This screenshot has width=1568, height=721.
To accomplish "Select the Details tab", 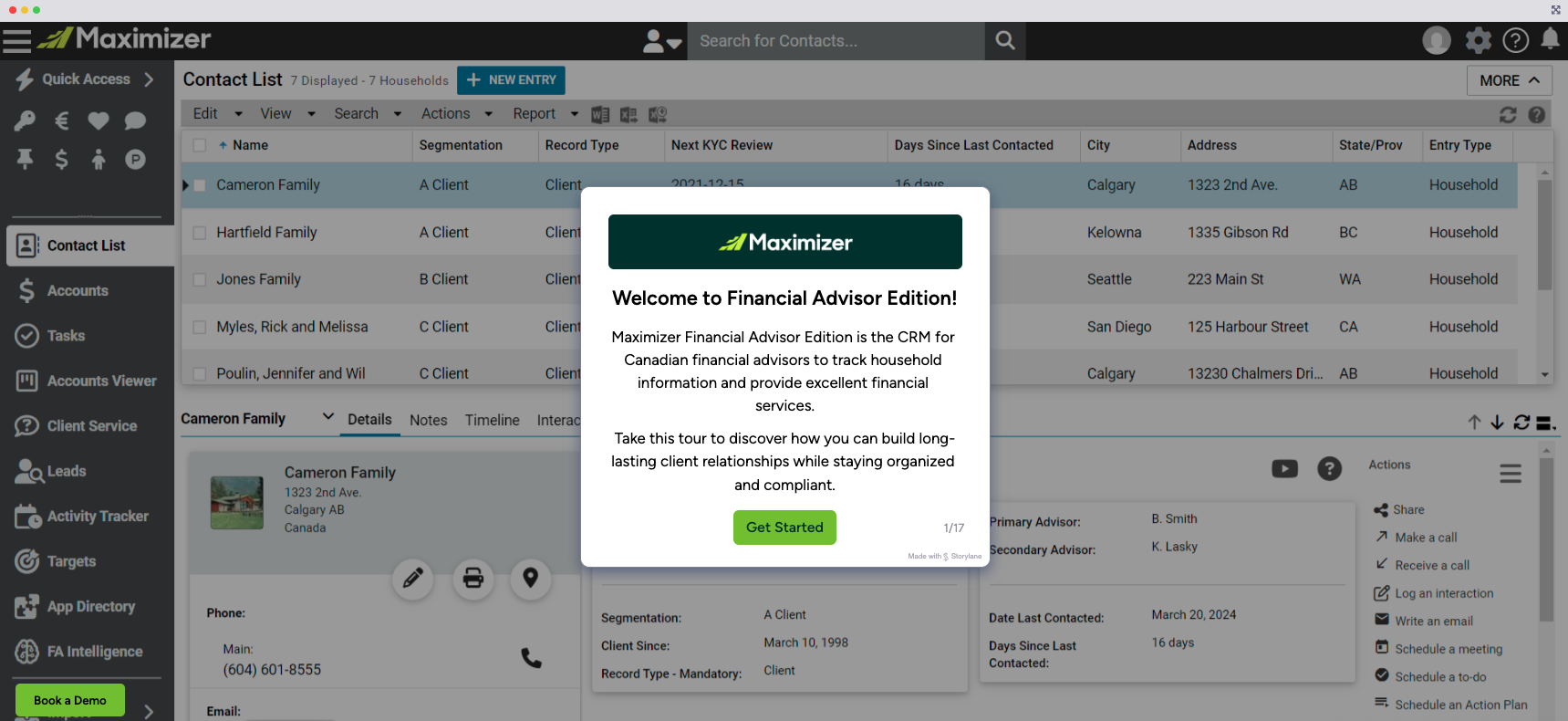I will (x=369, y=420).
